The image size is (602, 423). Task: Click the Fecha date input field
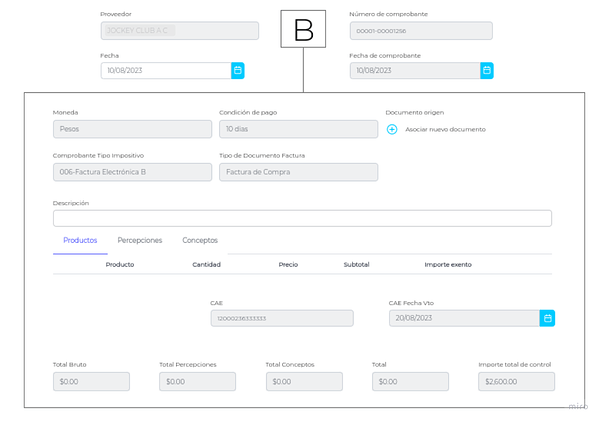coord(166,71)
